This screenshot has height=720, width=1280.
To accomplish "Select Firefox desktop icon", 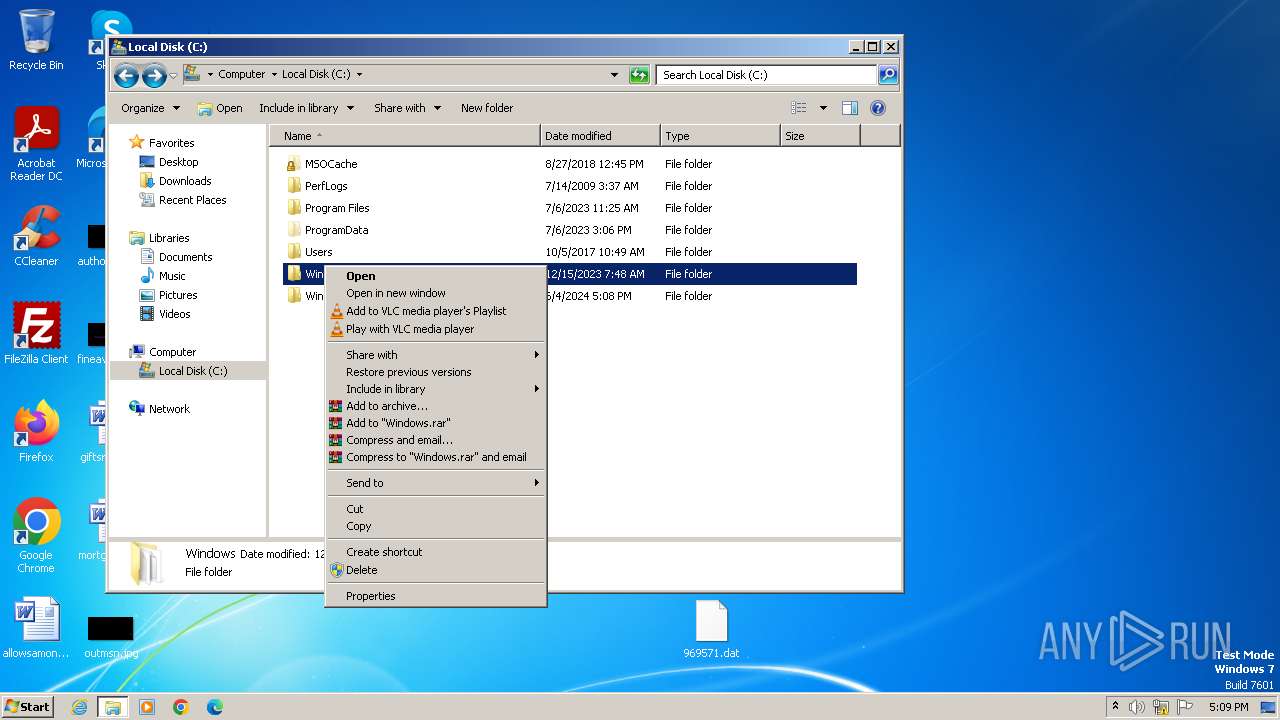I will 36,432.
